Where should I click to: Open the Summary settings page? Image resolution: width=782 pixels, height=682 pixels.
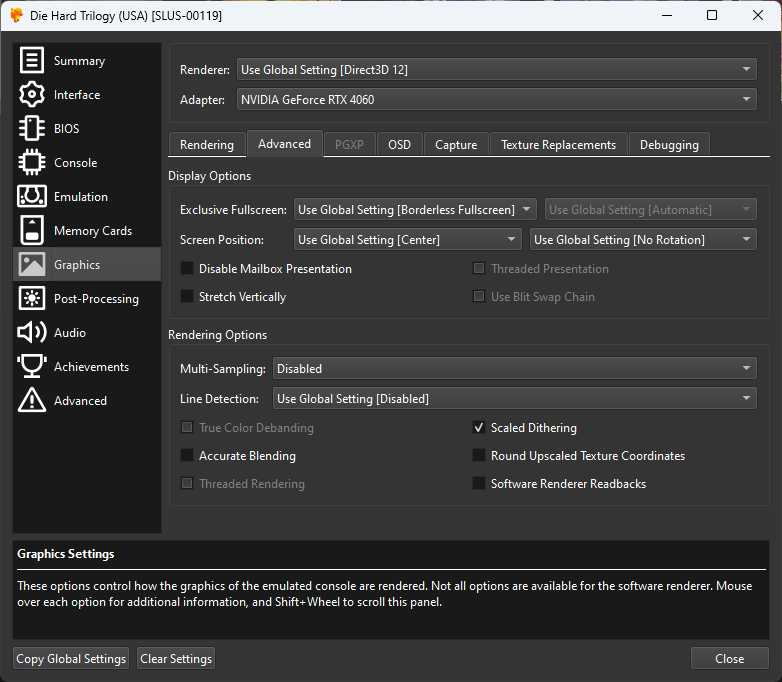pyautogui.click(x=79, y=61)
